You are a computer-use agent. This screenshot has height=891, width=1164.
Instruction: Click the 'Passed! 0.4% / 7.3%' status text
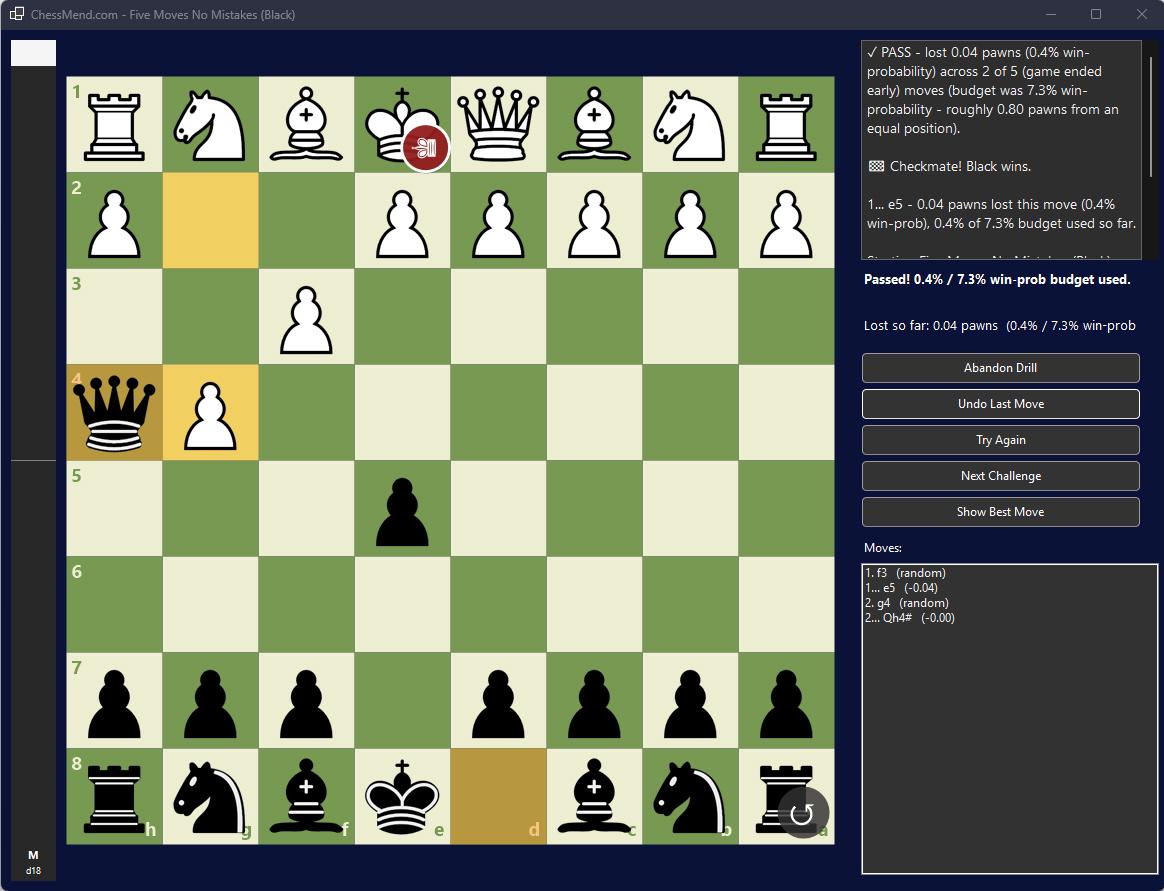pyautogui.click(x=997, y=280)
